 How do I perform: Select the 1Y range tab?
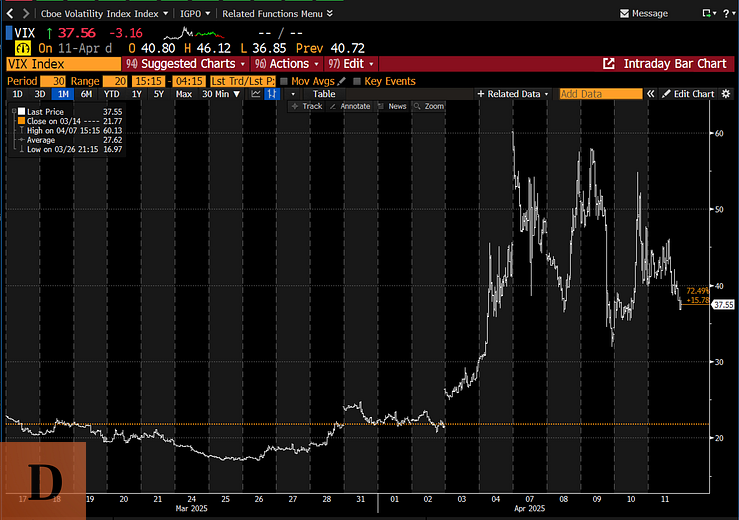coord(136,94)
